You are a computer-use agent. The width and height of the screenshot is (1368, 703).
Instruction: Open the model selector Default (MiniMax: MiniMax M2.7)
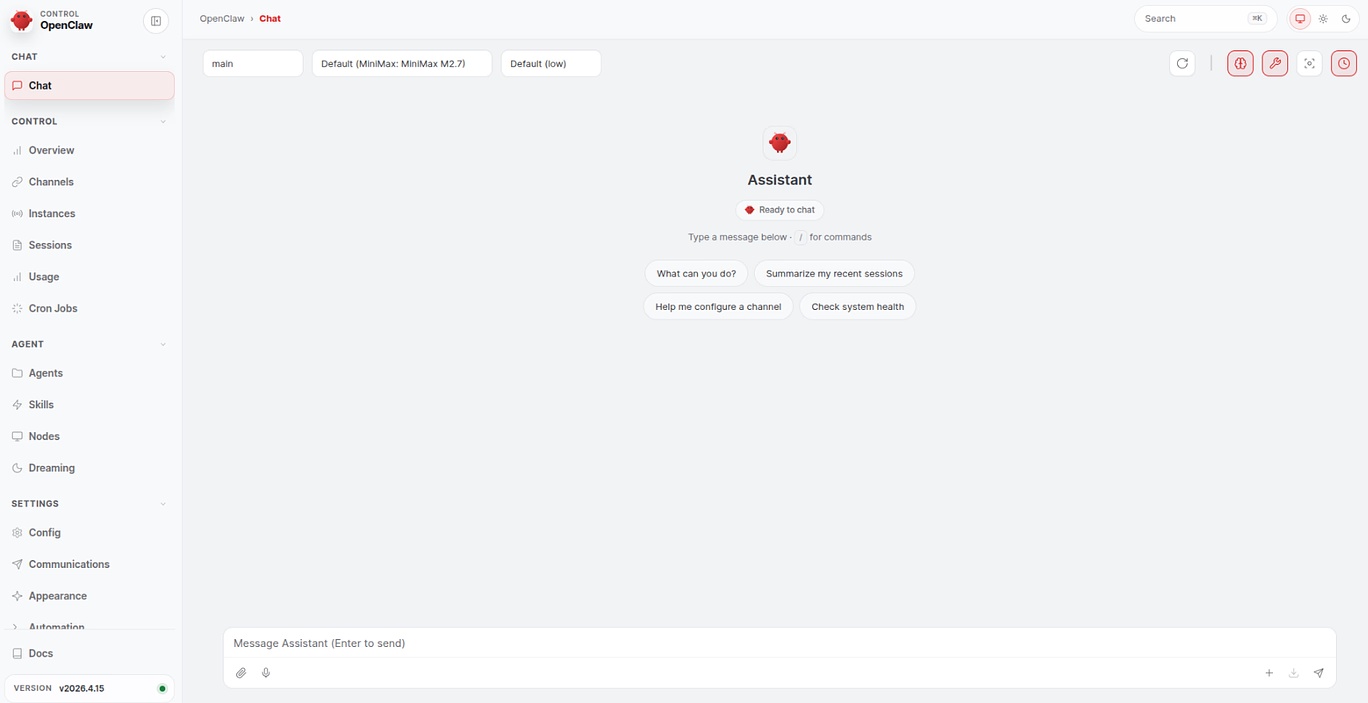(402, 63)
